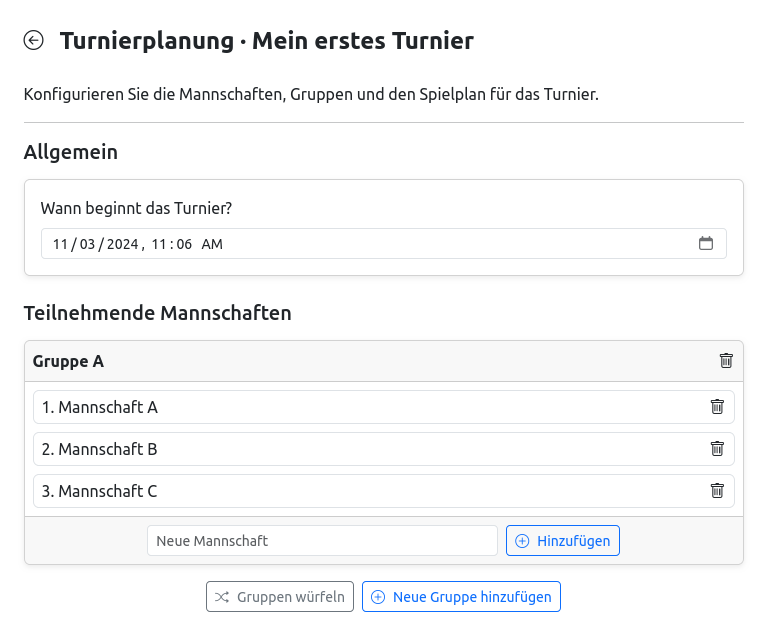Click the year 2024 in date field
This screenshot has width=771, height=631.
point(122,244)
